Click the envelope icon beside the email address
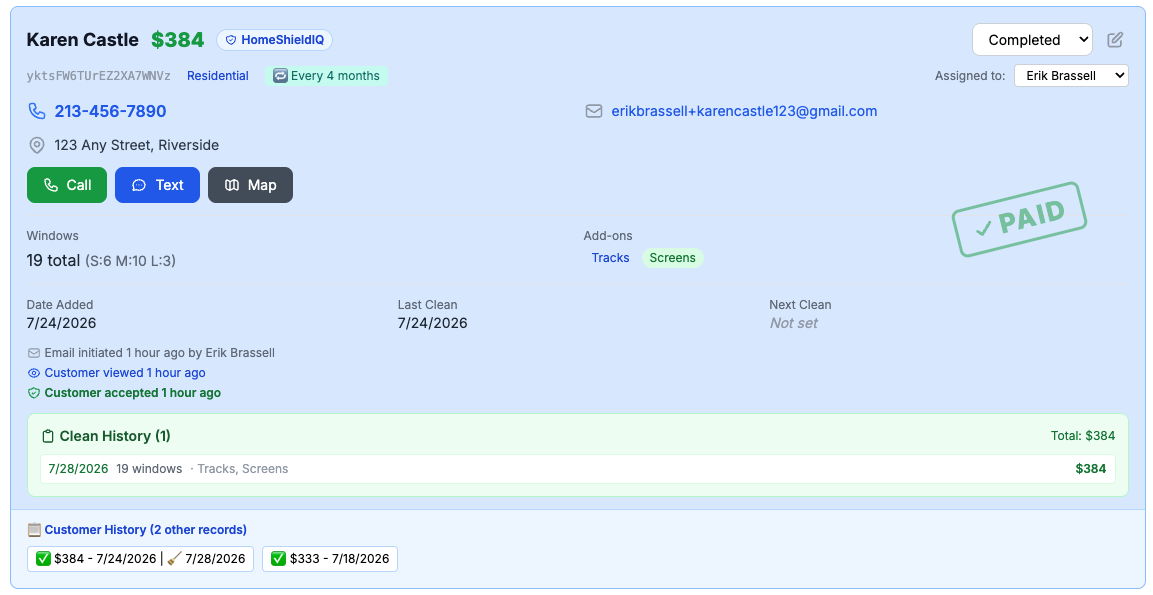Viewport: 1153px width, 595px height. [x=594, y=111]
